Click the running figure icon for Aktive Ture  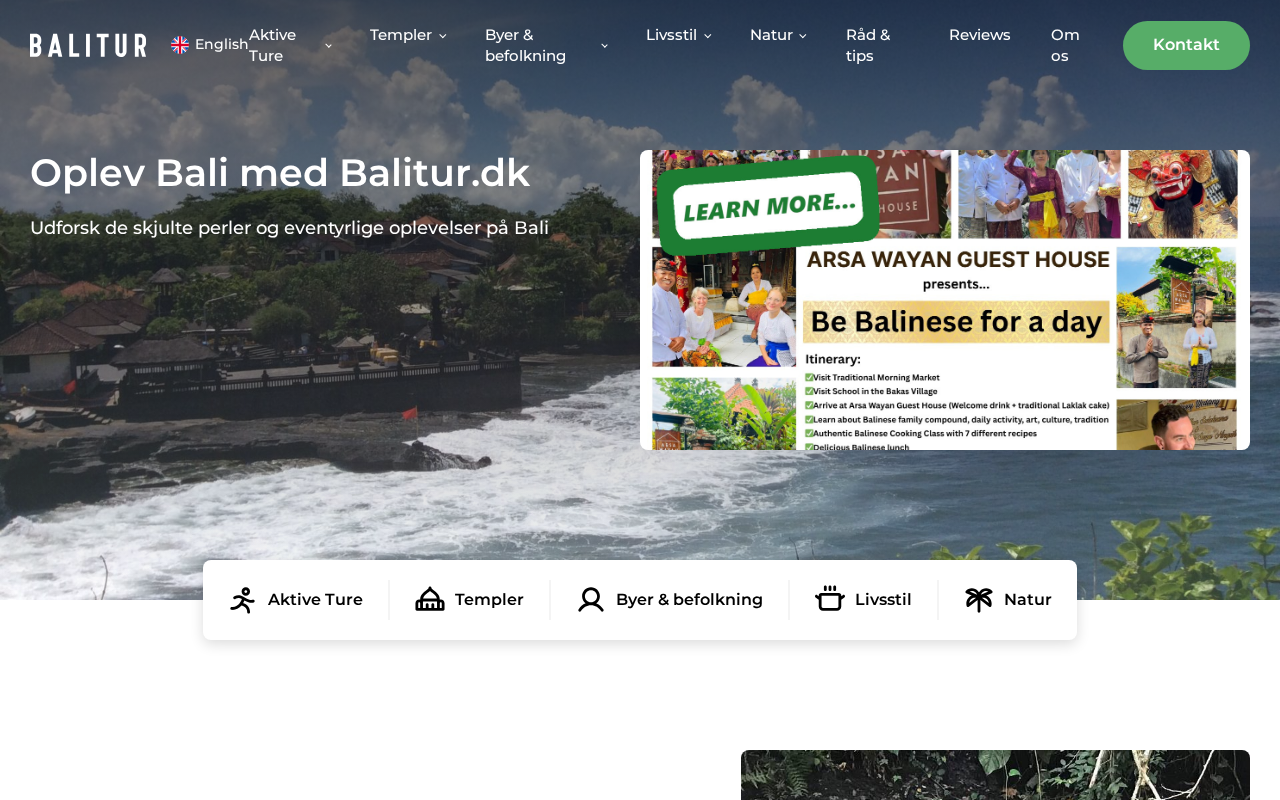tap(243, 600)
